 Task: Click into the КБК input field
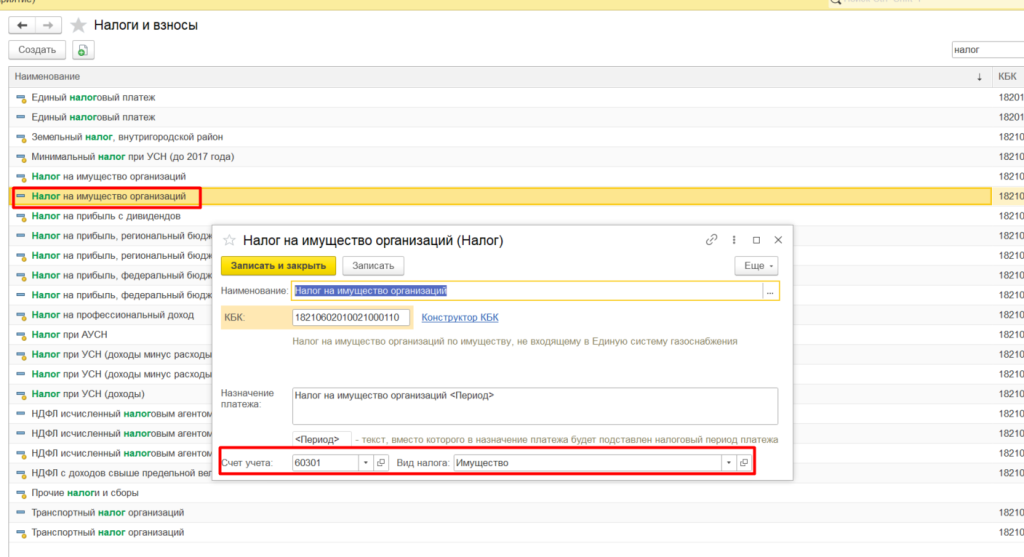click(x=350, y=318)
